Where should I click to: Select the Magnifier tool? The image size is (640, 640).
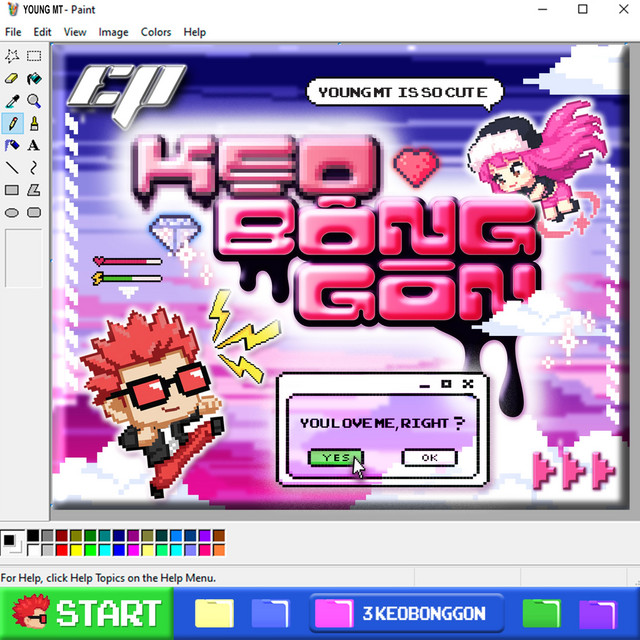click(x=34, y=101)
